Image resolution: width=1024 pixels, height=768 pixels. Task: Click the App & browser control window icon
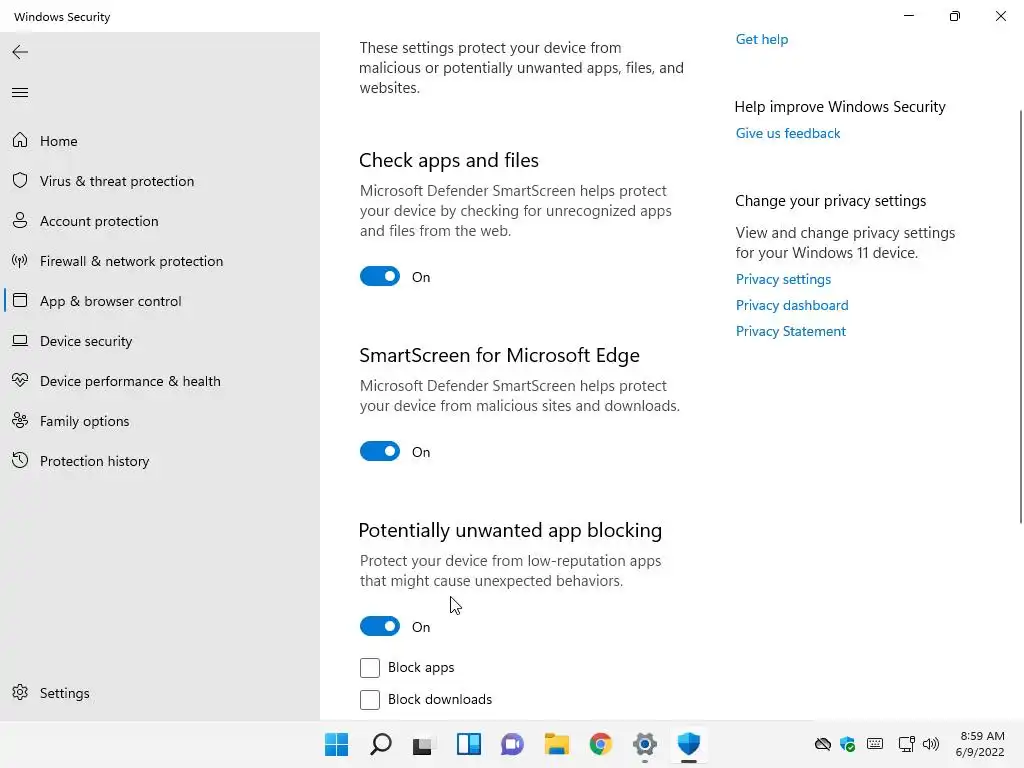(20, 300)
